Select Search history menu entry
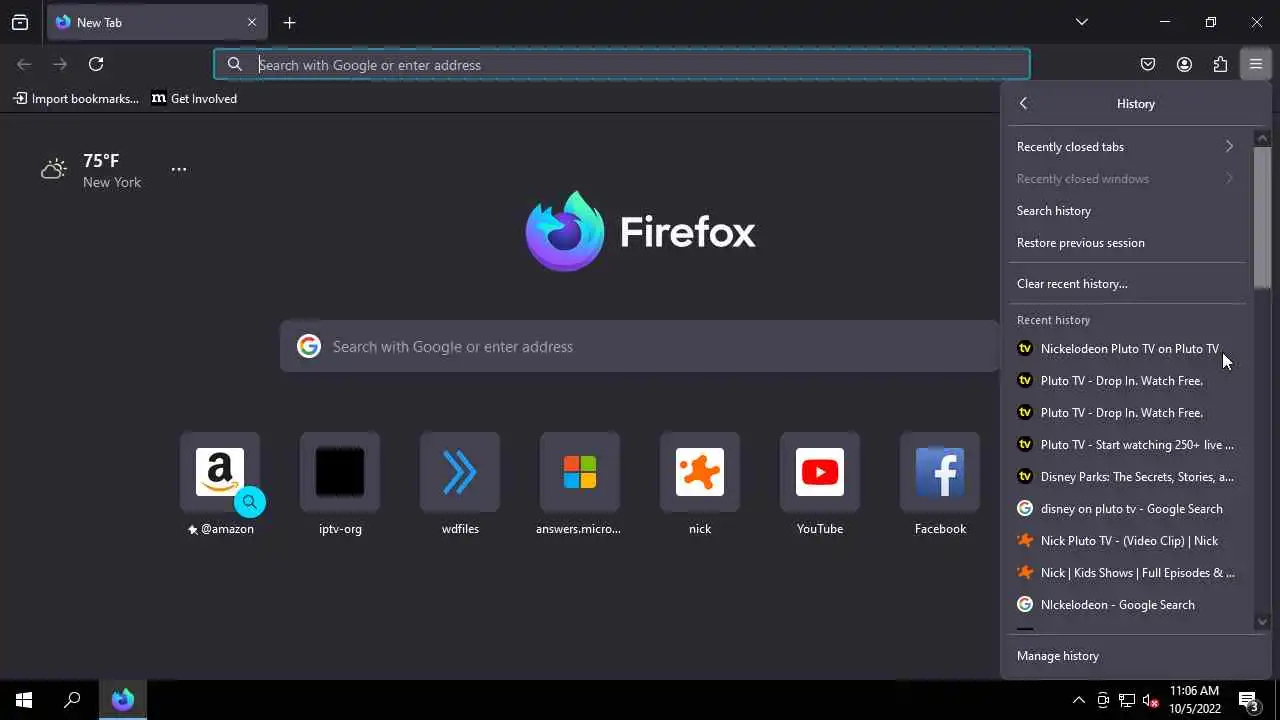1280x720 pixels. pos(1127,210)
